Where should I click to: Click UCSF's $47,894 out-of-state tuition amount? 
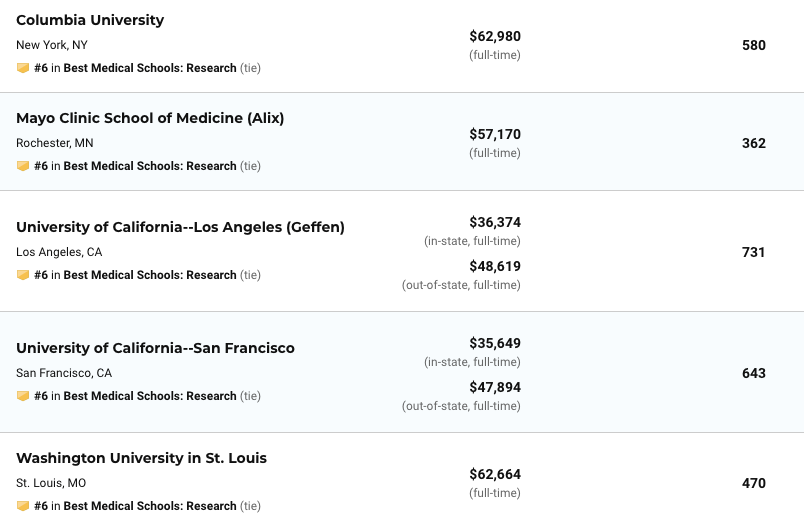coord(495,387)
